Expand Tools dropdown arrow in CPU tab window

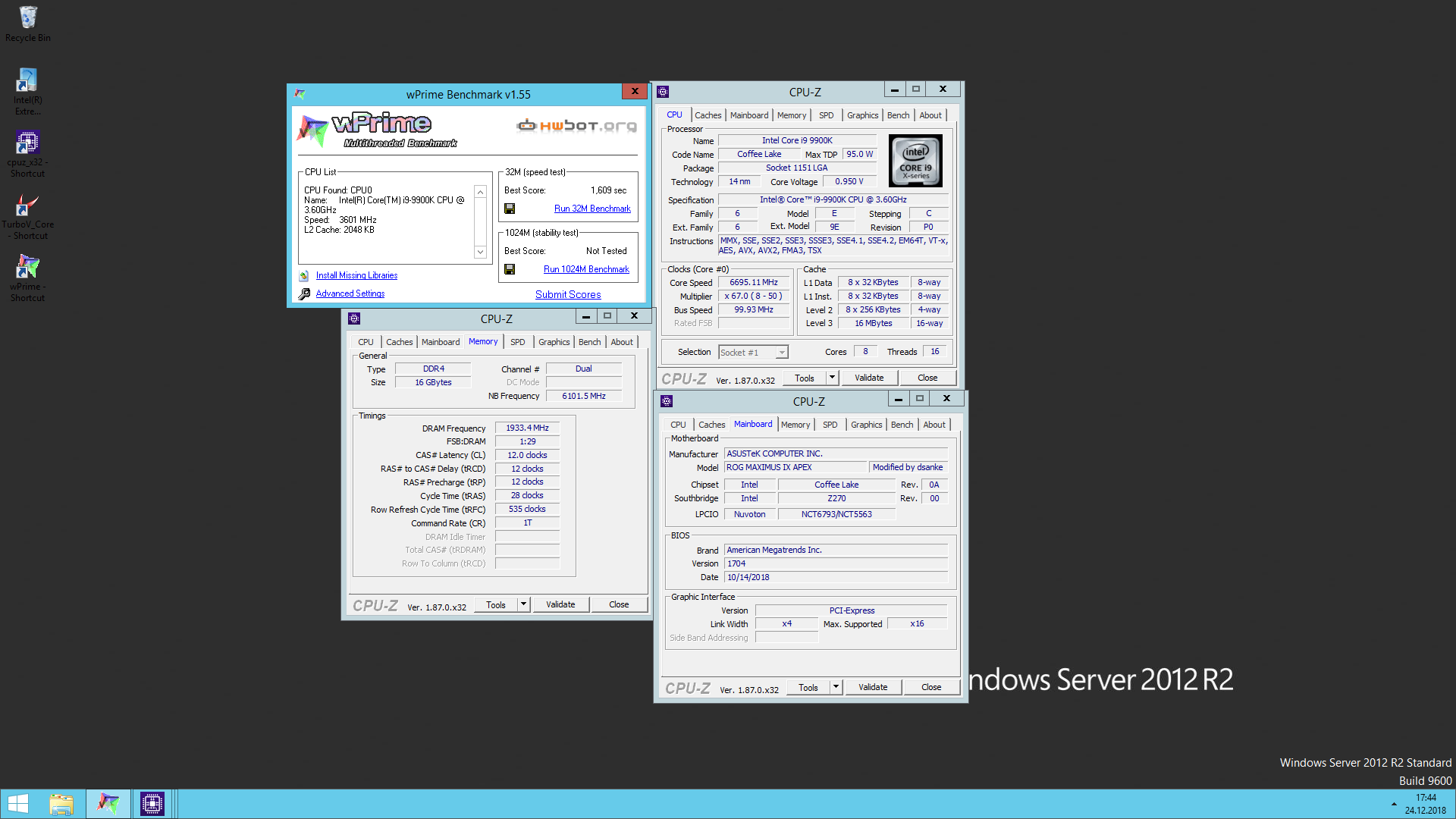[x=832, y=378]
